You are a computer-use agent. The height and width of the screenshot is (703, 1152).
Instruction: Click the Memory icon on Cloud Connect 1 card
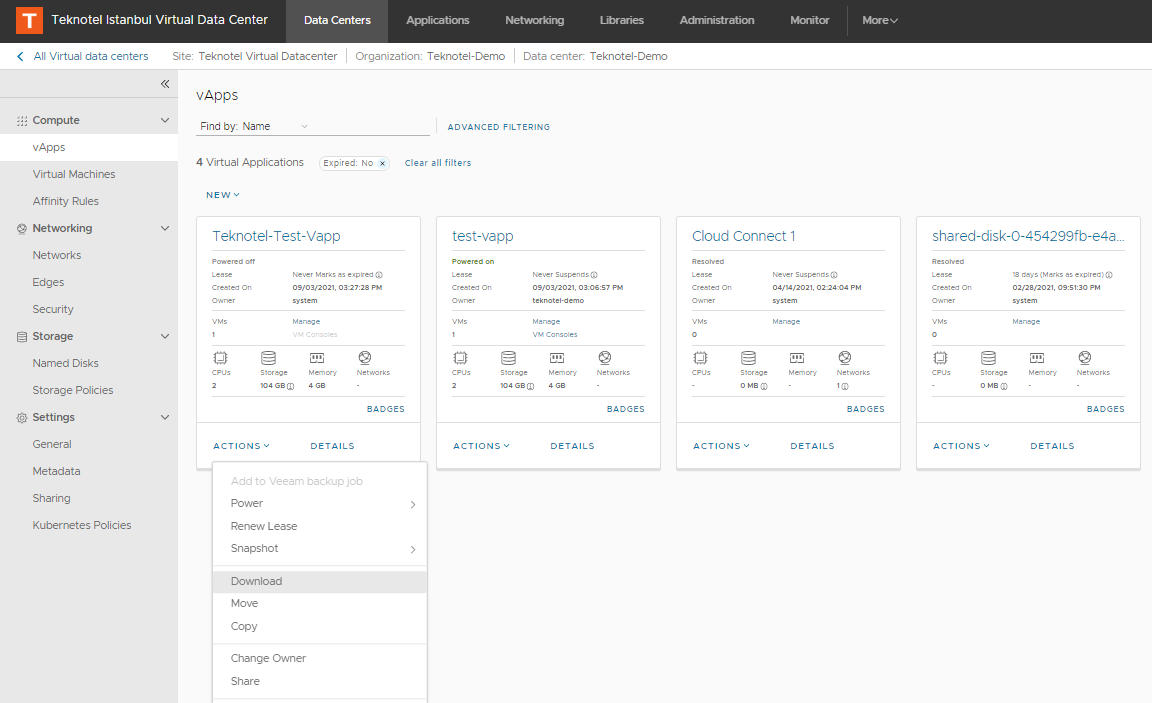pyautogui.click(x=796, y=358)
